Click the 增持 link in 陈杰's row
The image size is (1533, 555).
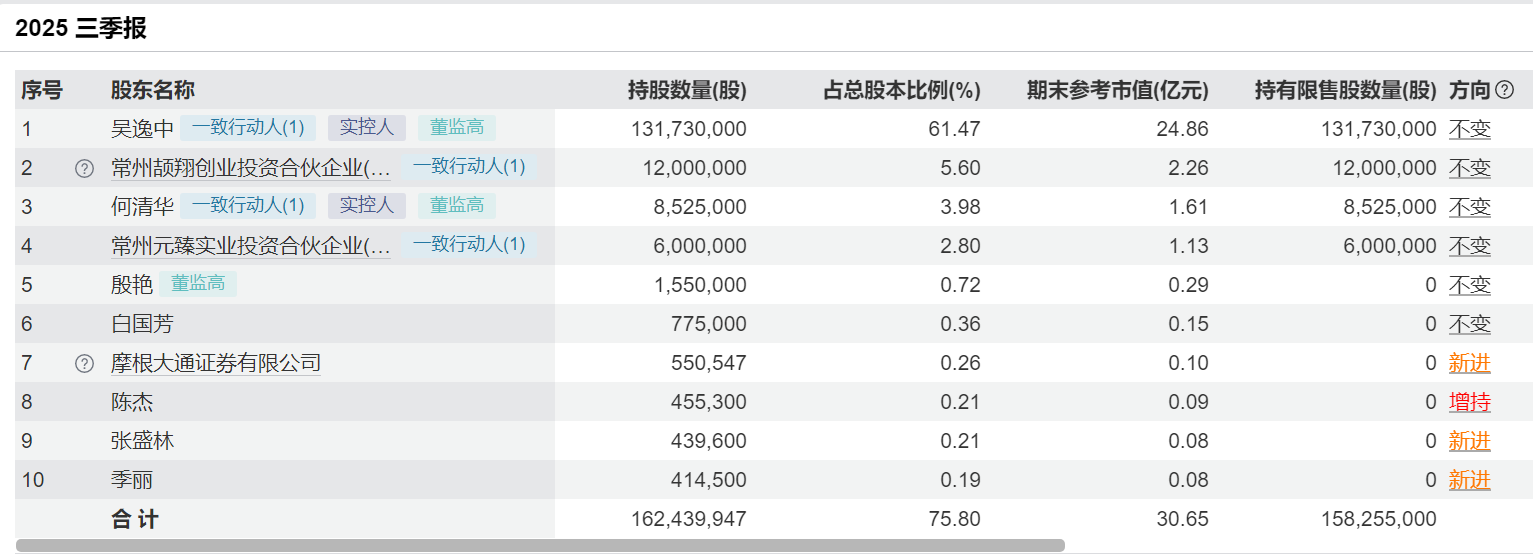click(1469, 403)
